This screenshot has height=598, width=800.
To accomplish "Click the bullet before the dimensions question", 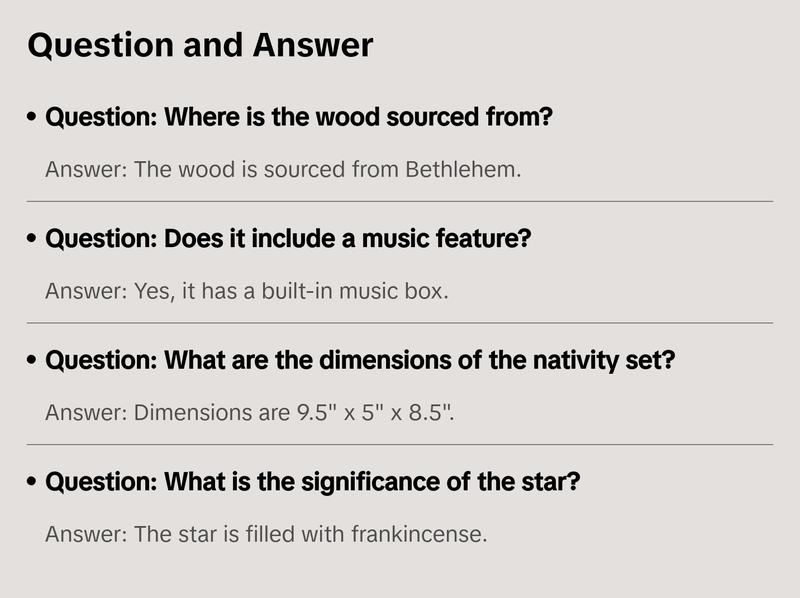I will pyautogui.click(x=33, y=361).
